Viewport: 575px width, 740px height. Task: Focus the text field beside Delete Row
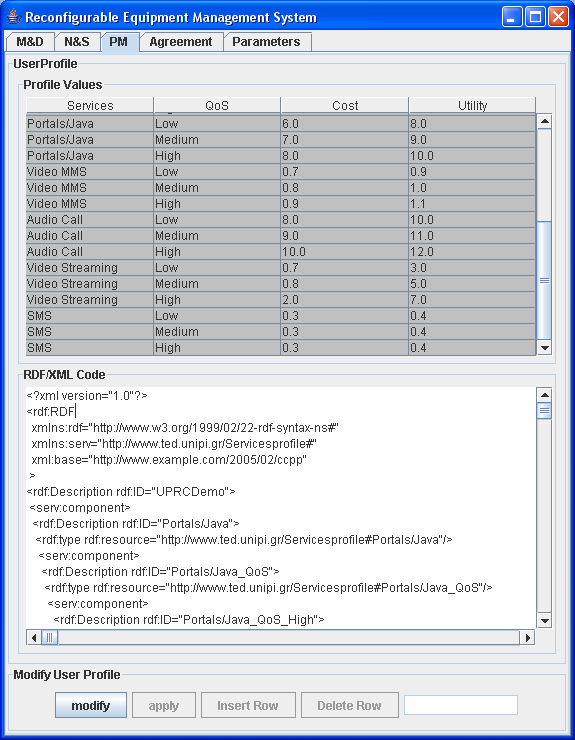461,705
